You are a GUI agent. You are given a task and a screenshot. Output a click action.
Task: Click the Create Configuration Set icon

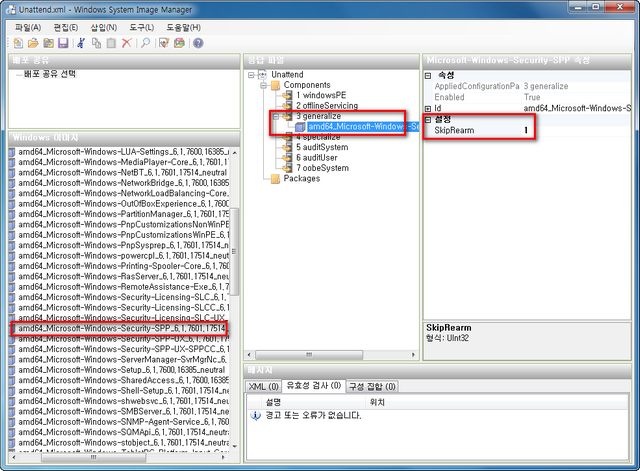point(179,43)
